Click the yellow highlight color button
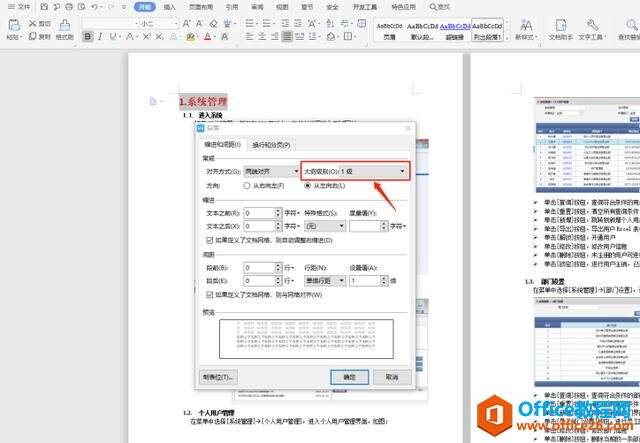 pyautogui.click(x=190, y=37)
